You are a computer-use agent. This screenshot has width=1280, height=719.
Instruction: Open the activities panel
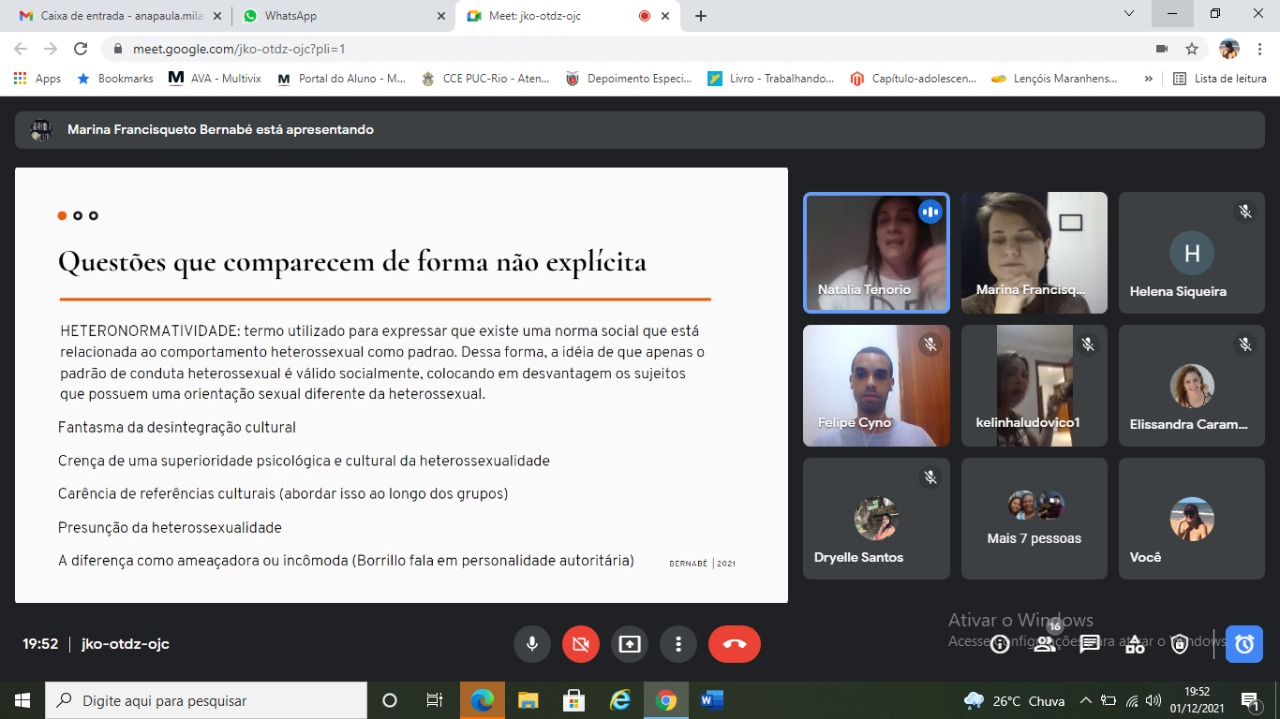(1135, 644)
